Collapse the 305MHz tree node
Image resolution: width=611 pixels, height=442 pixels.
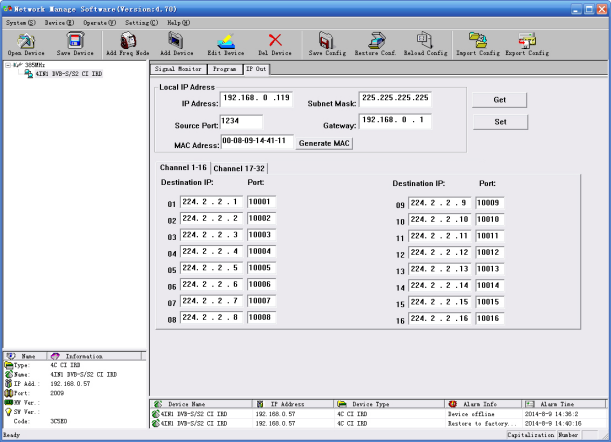(x=8, y=65)
